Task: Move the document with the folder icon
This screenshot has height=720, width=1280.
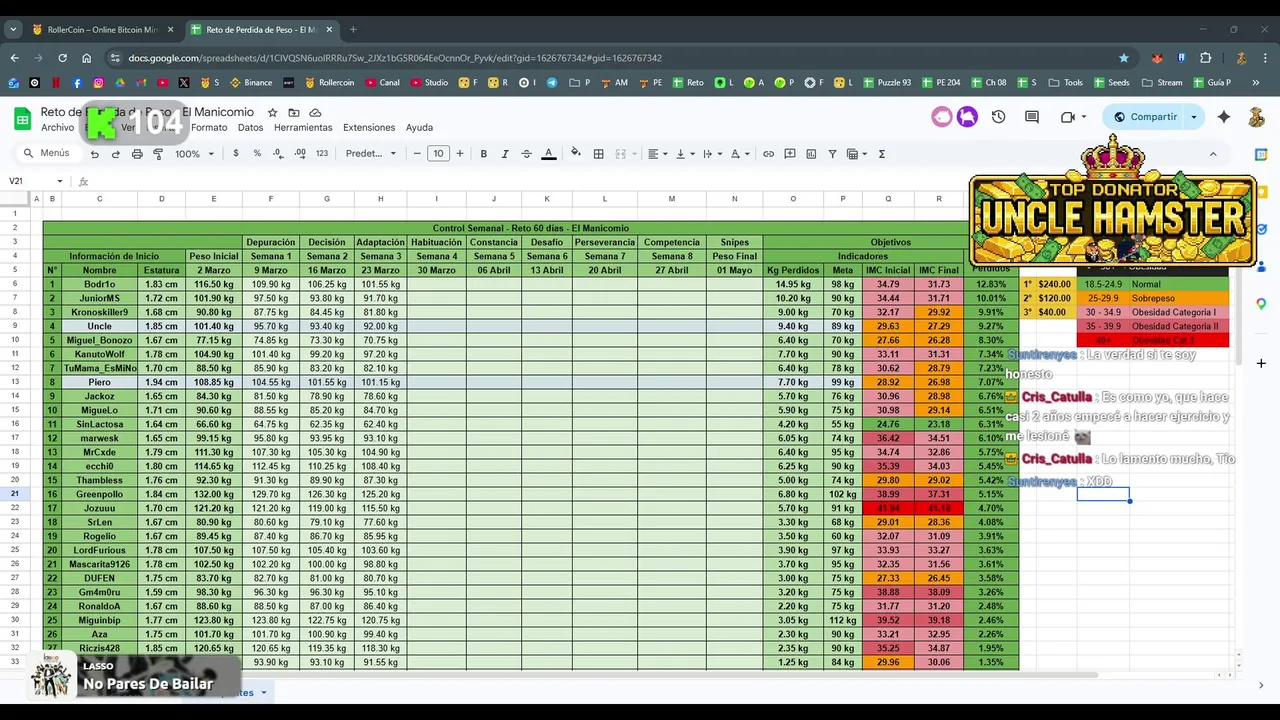Action: (x=294, y=113)
